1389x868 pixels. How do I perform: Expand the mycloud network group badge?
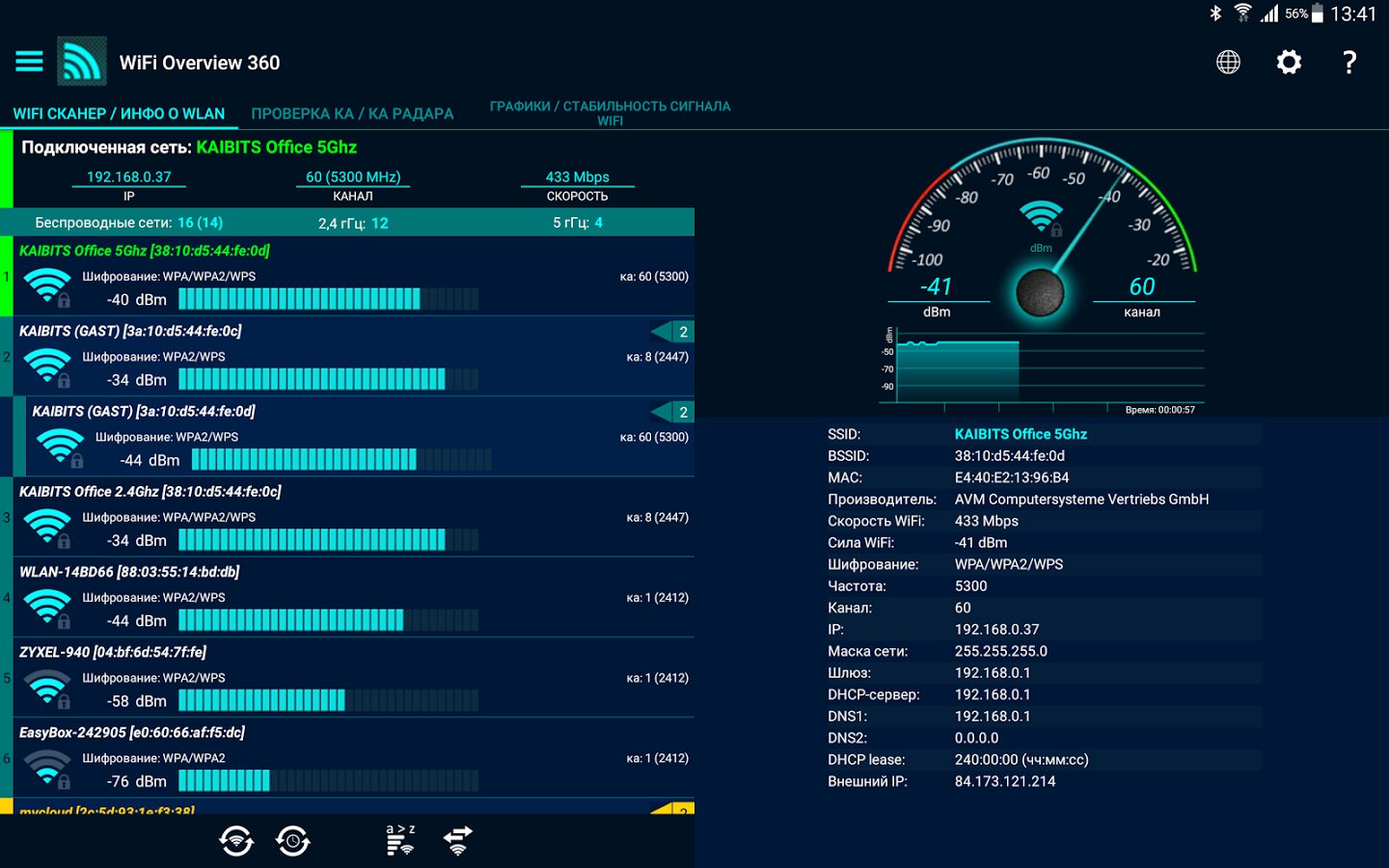674,809
